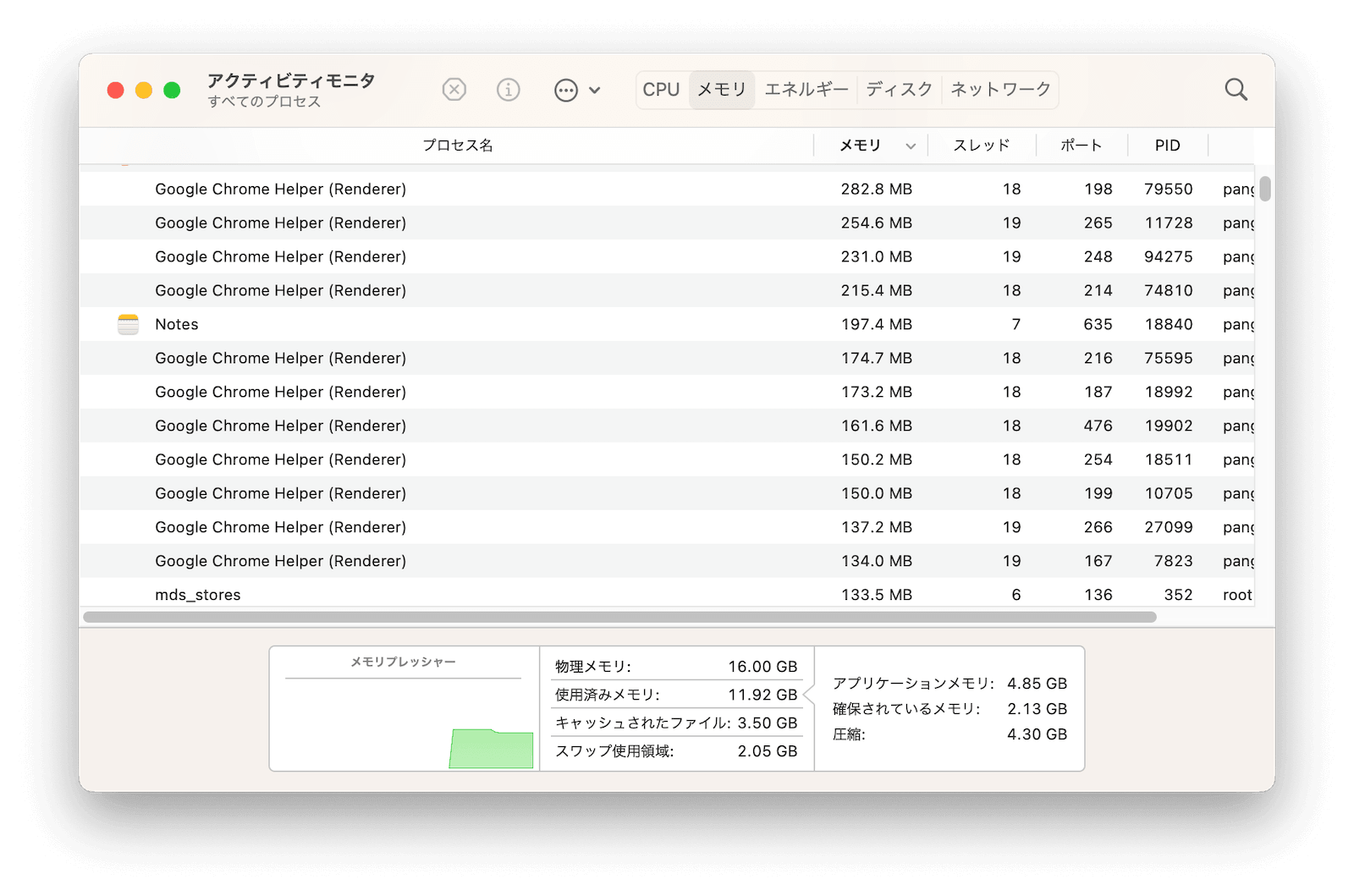Click the アクティビティモニタ window title
The image size is (1354, 896).
coord(291,80)
